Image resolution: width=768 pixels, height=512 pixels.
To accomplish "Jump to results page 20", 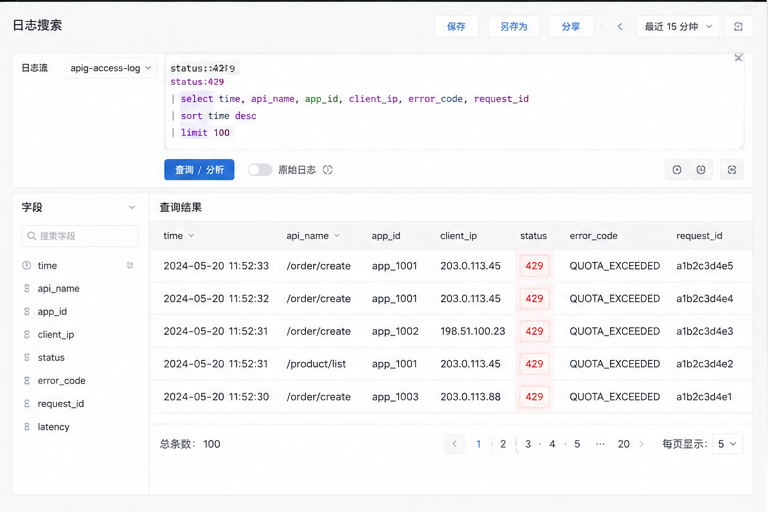I will (624, 444).
